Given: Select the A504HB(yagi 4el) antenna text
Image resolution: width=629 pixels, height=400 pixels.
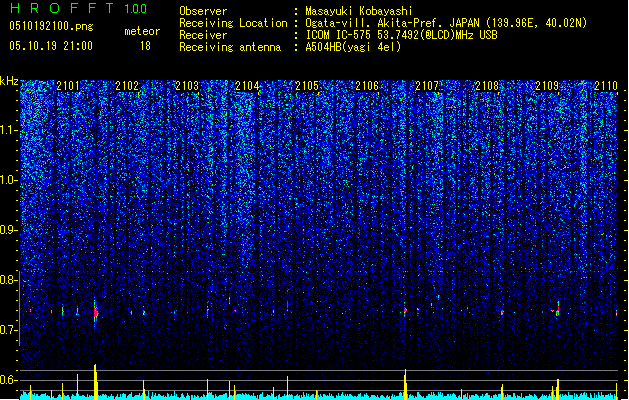Looking at the screenshot, I should [x=353, y=47].
